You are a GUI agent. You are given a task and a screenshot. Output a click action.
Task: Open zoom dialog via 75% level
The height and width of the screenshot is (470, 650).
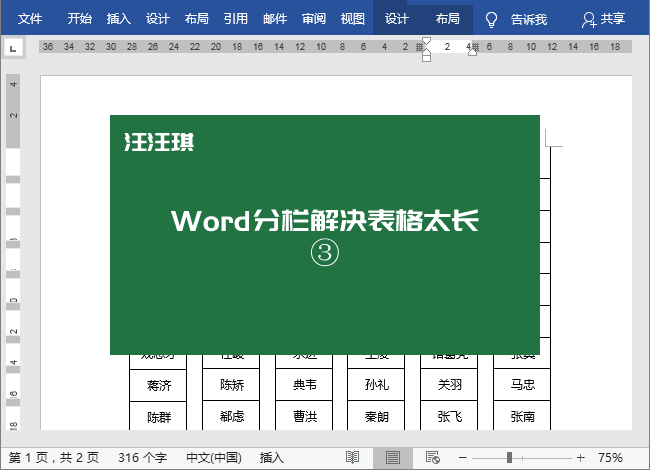610,457
